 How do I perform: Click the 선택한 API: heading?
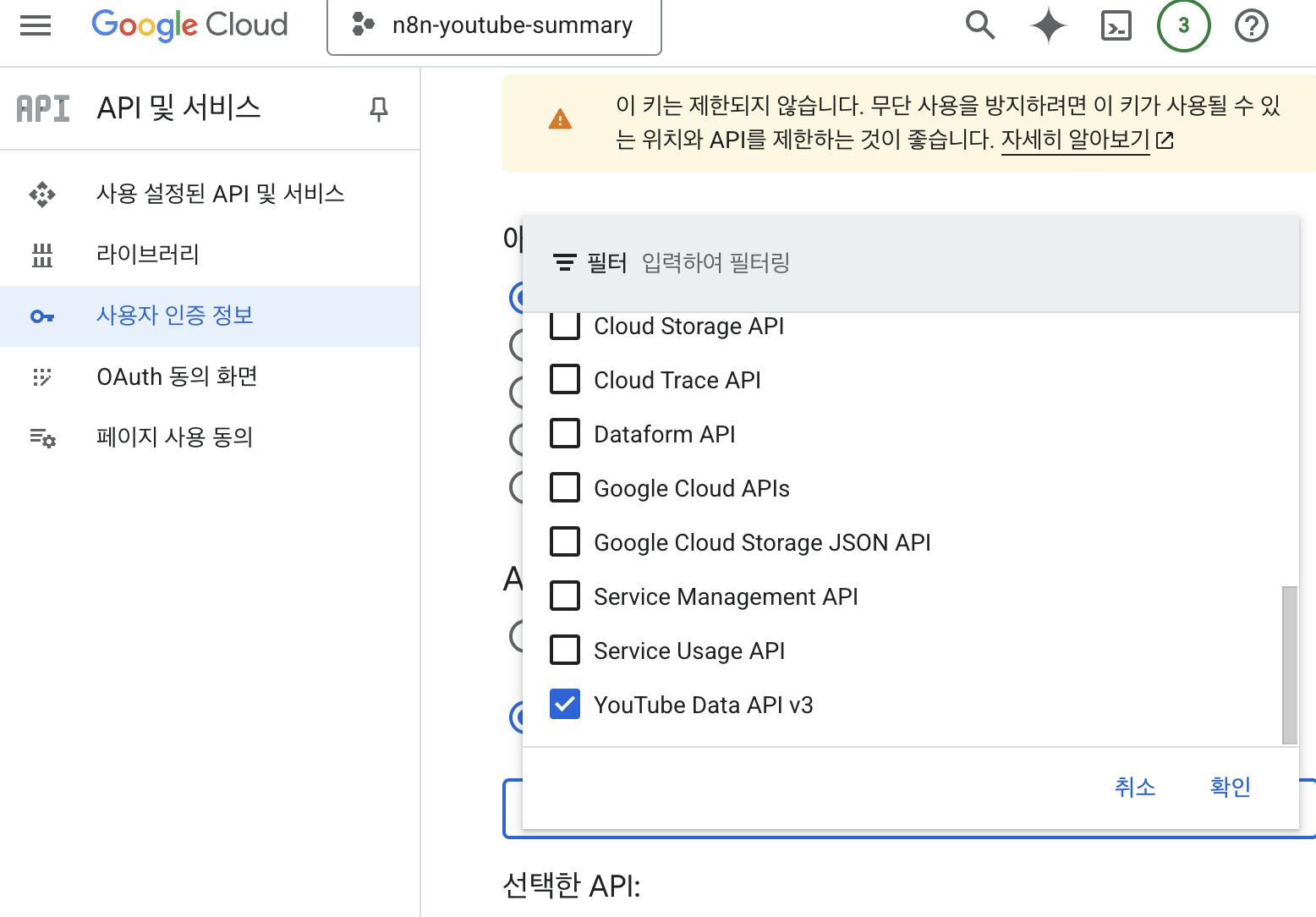pyautogui.click(x=572, y=886)
